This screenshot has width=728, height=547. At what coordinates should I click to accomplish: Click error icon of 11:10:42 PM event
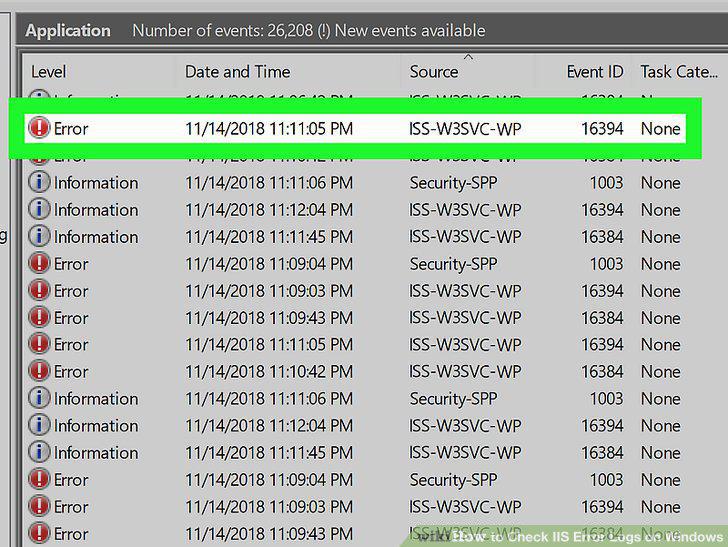pyautogui.click(x=39, y=371)
